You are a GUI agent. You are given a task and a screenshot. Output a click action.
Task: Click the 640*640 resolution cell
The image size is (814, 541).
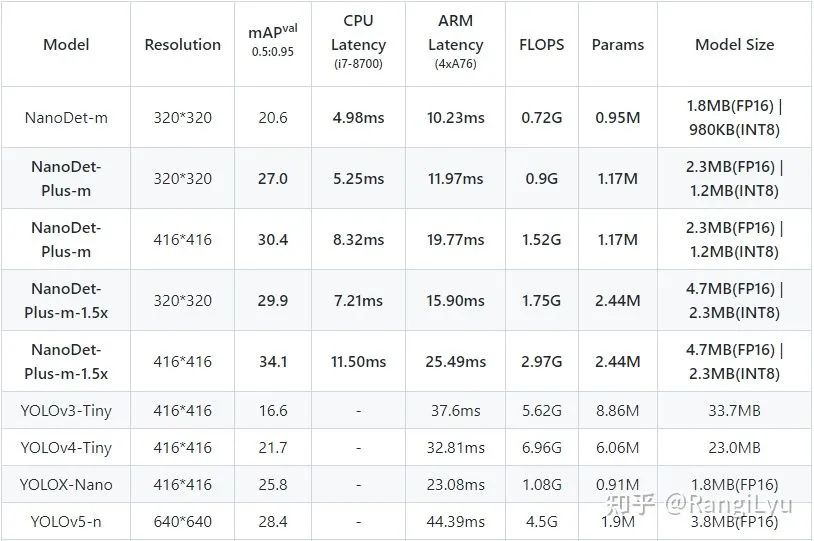pos(182,521)
